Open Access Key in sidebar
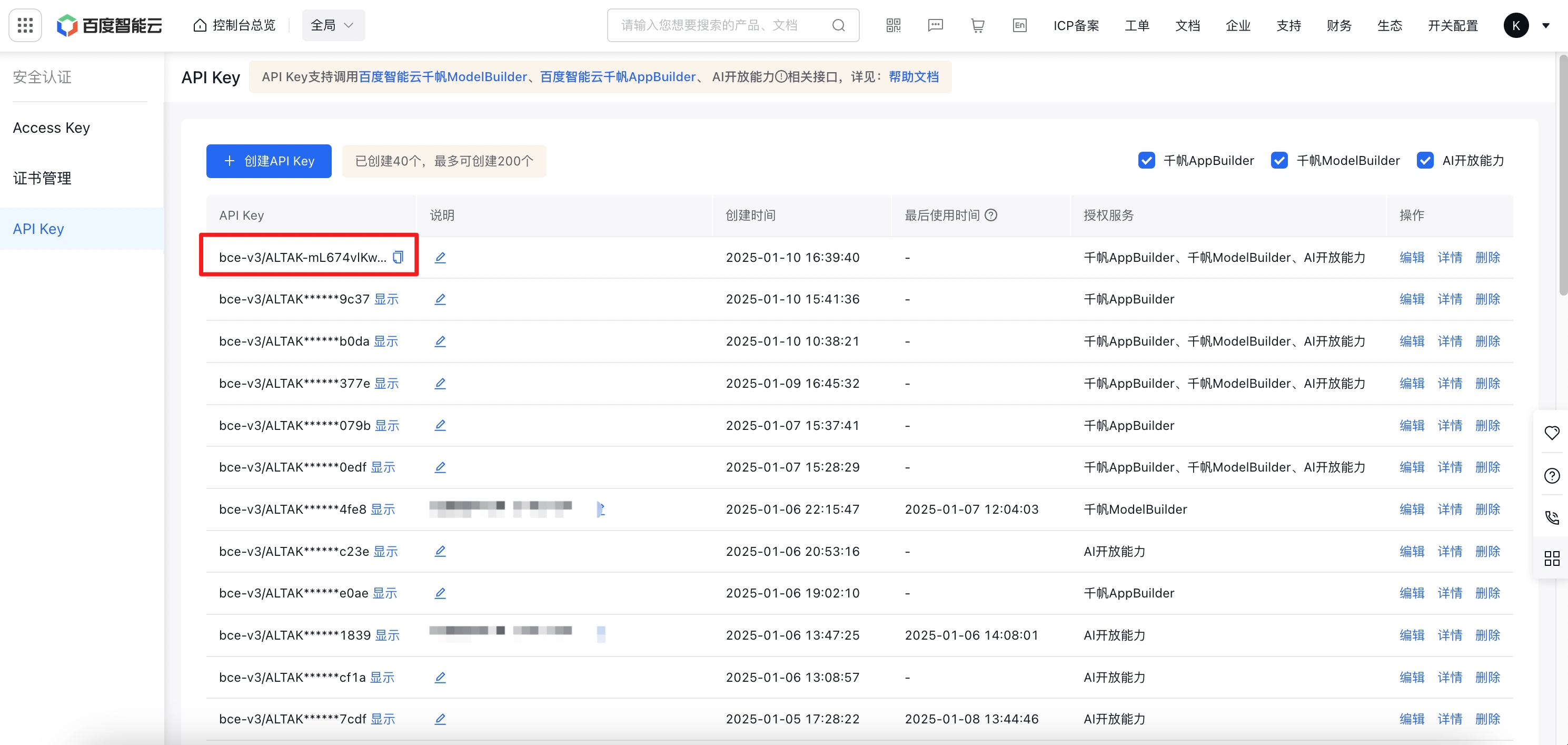The image size is (1568, 745). [x=52, y=128]
